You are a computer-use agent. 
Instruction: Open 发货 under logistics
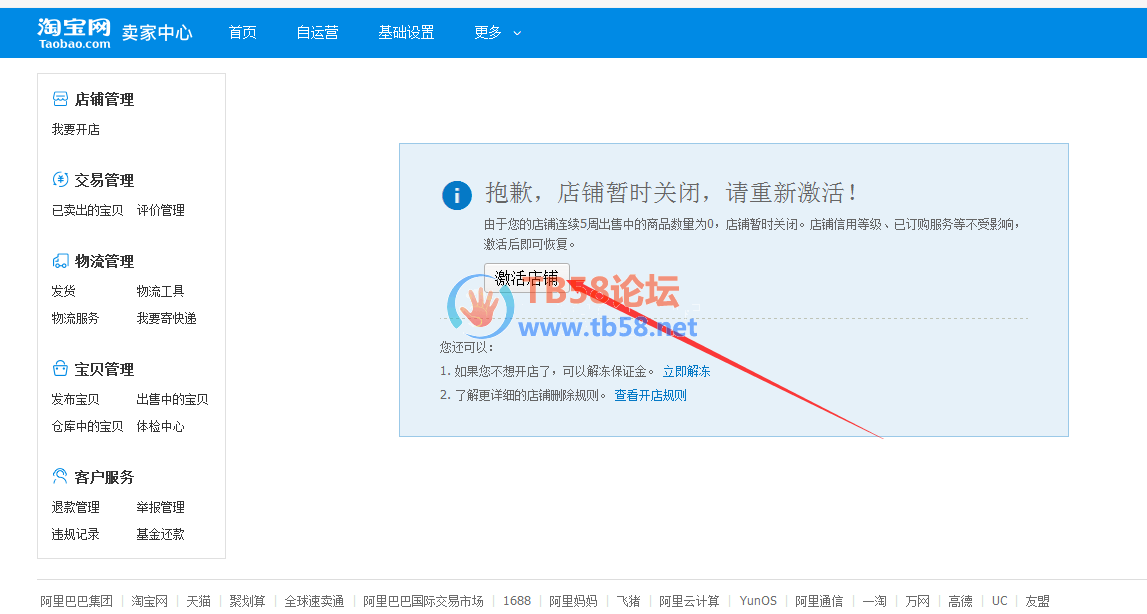tap(64, 291)
